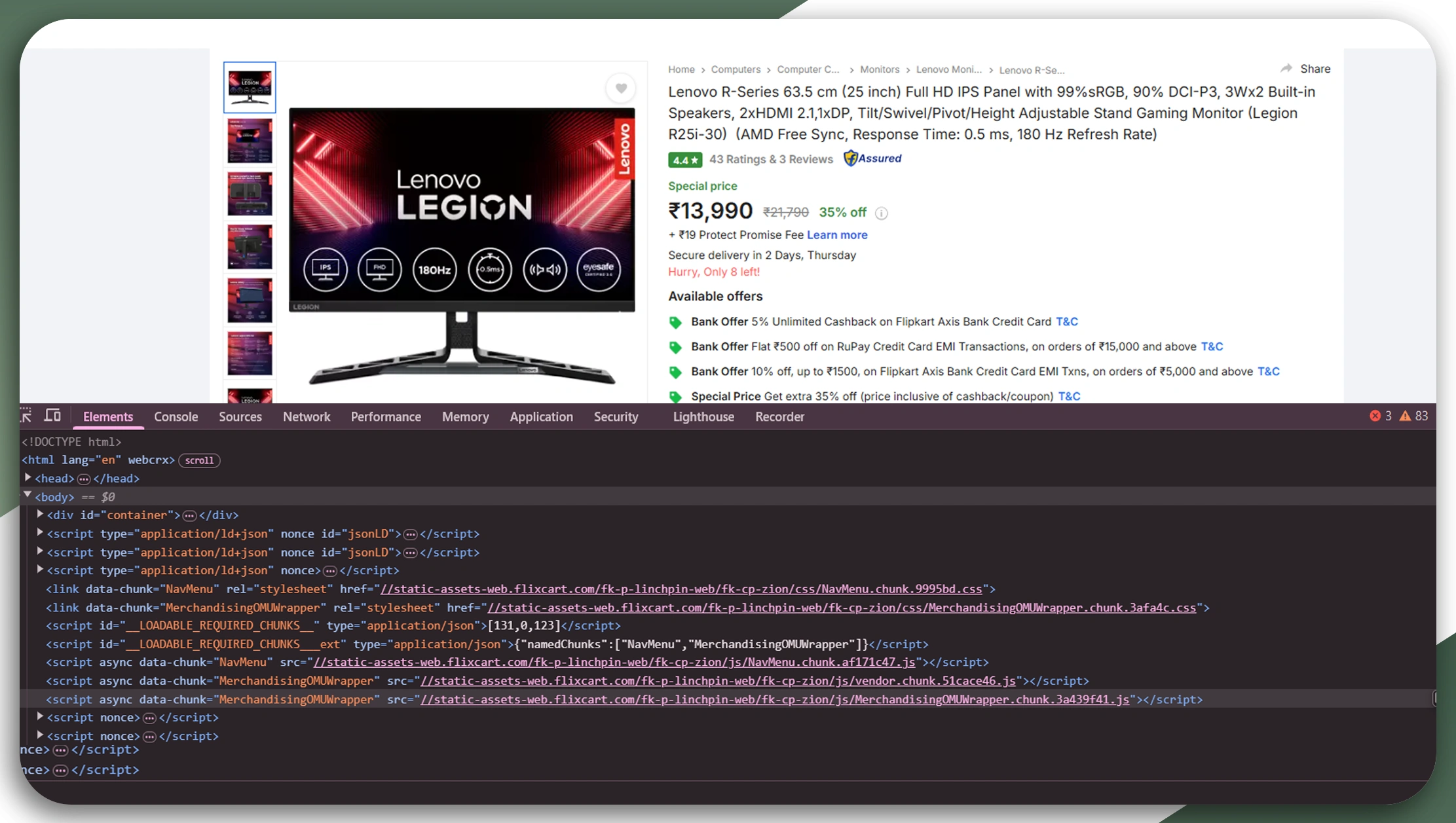Switch to the Console tab
1456x823 pixels.
coord(176,416)
